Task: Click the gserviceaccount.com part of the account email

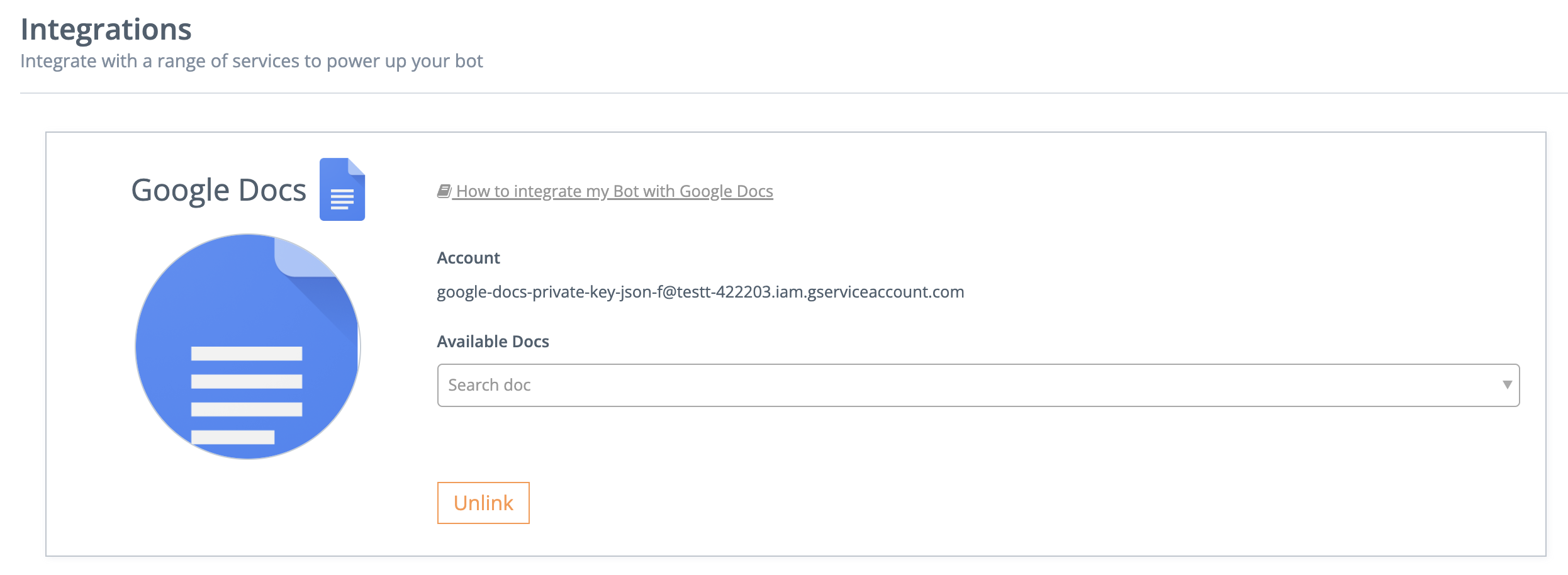Action: [885, 292]
